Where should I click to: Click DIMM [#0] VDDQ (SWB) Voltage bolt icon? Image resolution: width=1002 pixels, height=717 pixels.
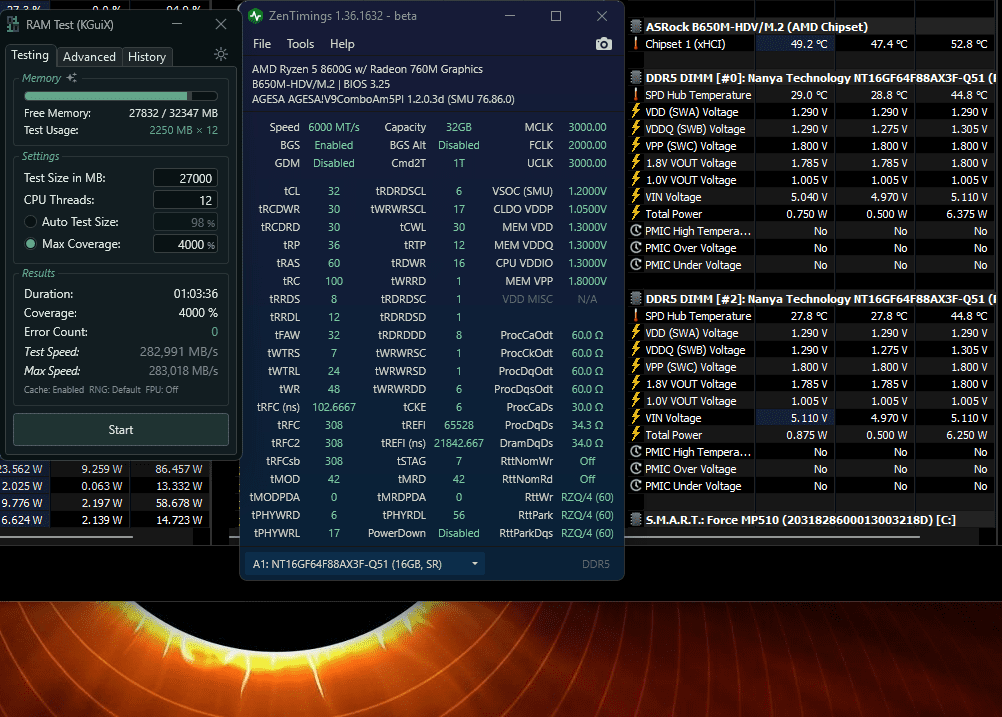(x=636, y=128)
